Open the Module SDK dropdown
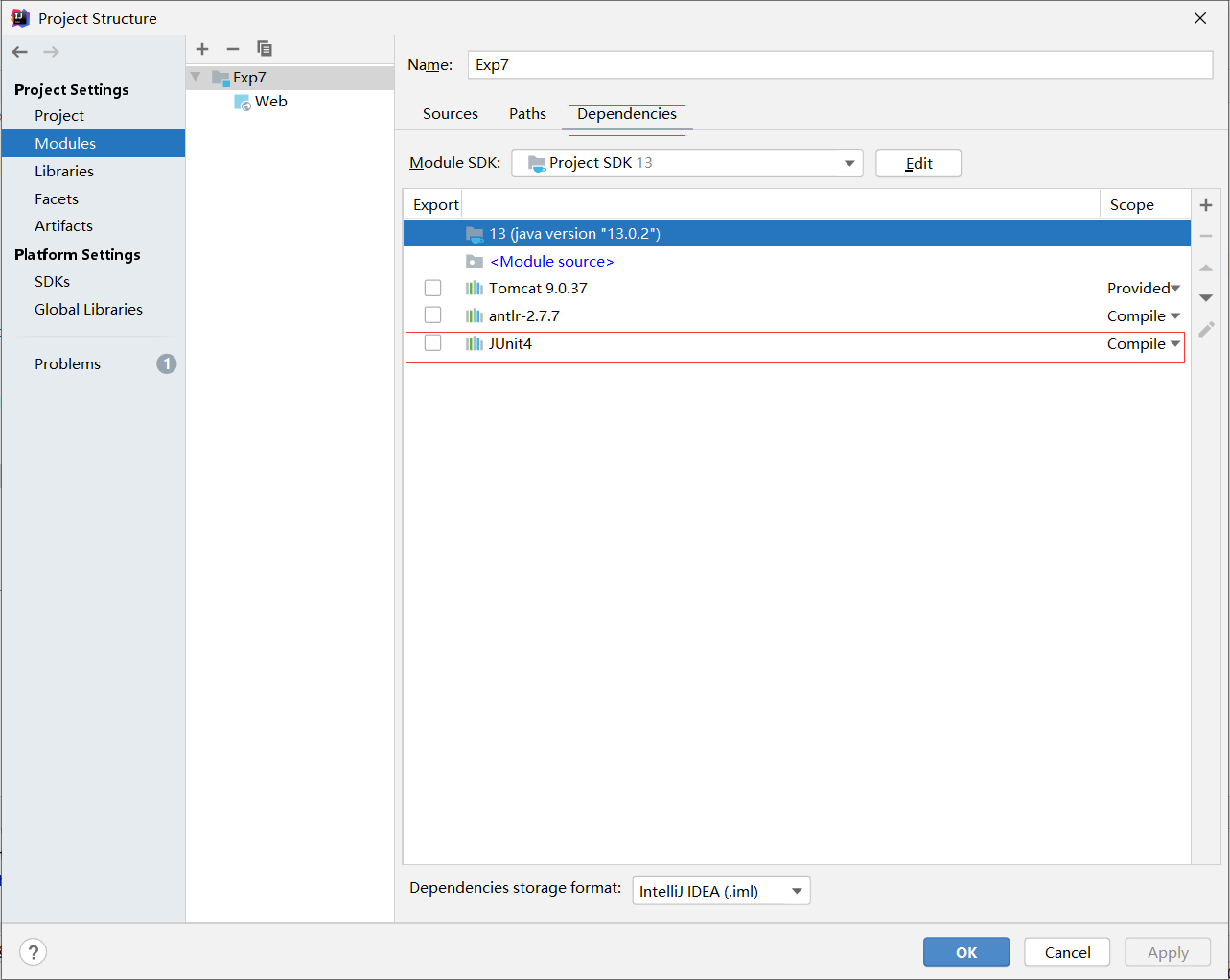 [x=687, y=163]
